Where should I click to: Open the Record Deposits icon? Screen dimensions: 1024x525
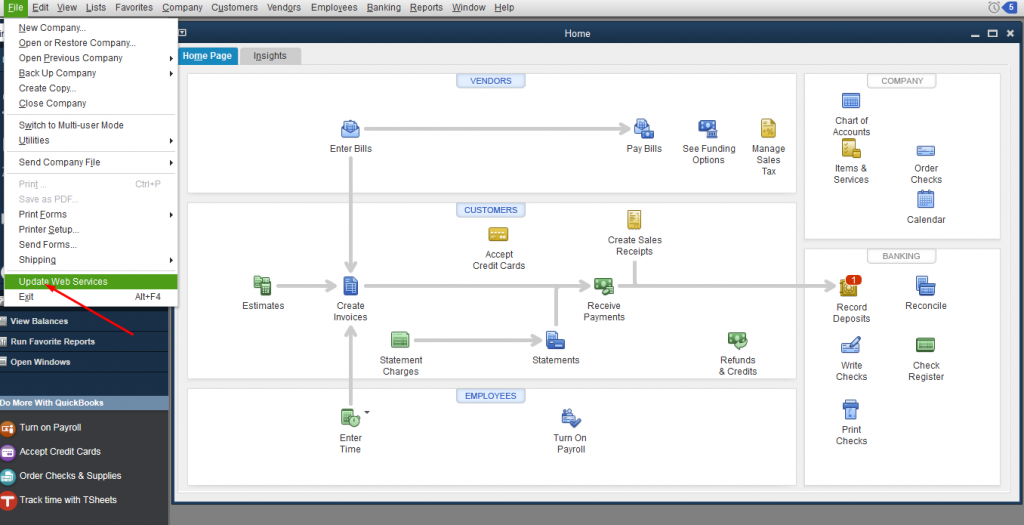click(851, 287)
